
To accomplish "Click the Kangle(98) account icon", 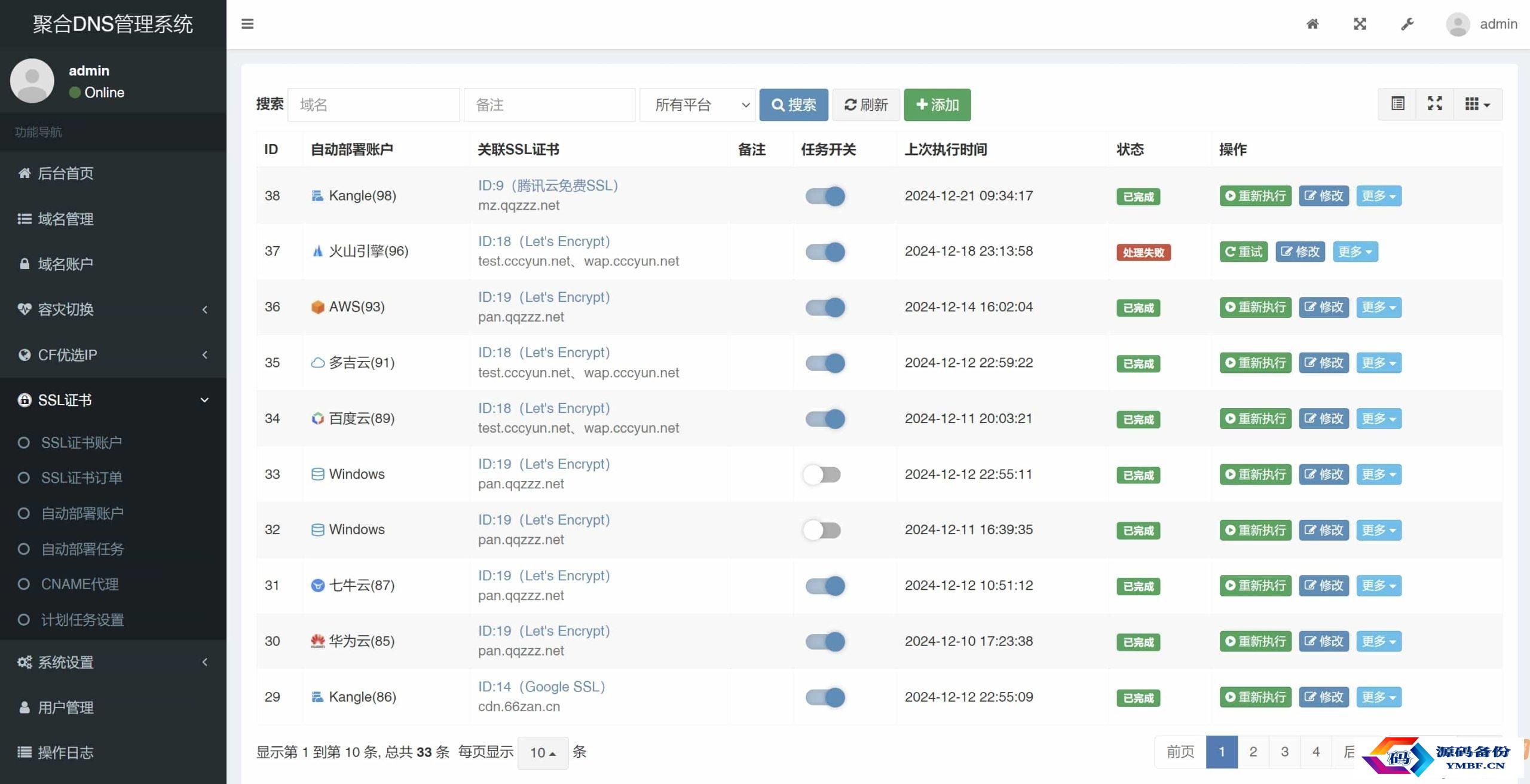I will click(317, 196).
